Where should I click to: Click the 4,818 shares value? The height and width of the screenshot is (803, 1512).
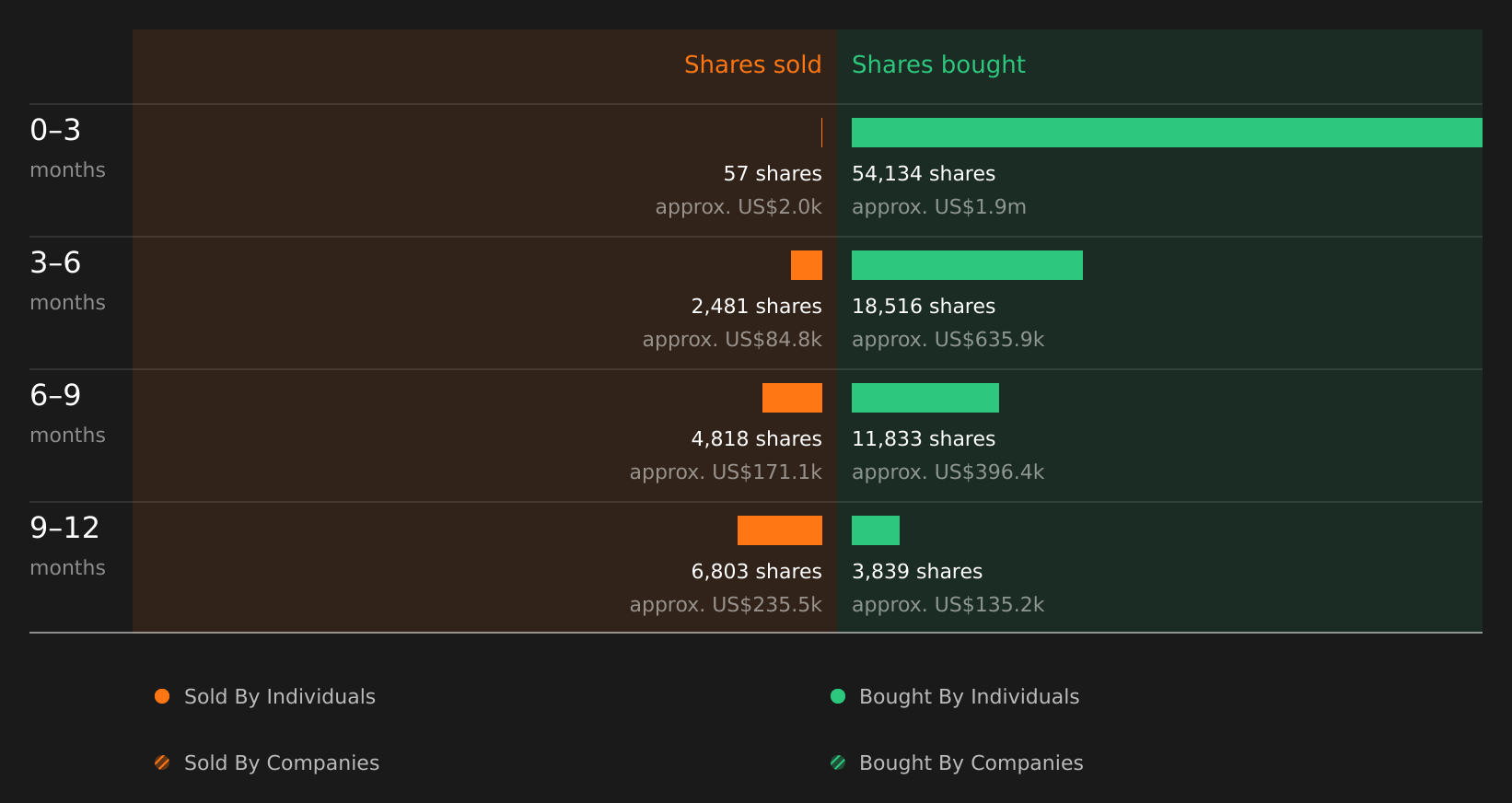tap(757, 439)
